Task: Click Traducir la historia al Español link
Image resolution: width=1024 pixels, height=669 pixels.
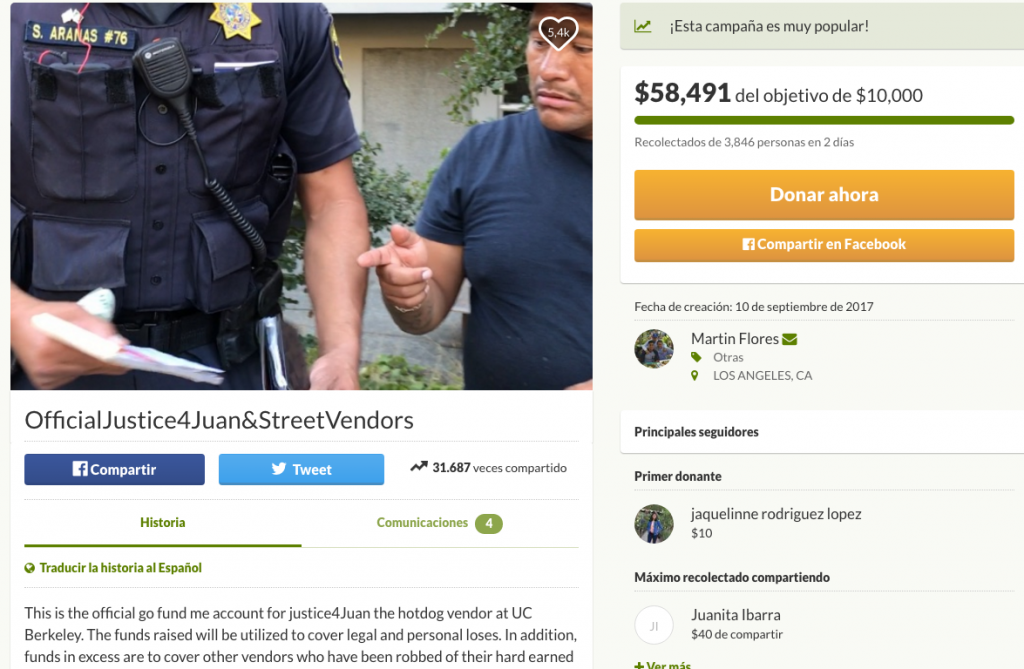Action: tap(120, 568)
